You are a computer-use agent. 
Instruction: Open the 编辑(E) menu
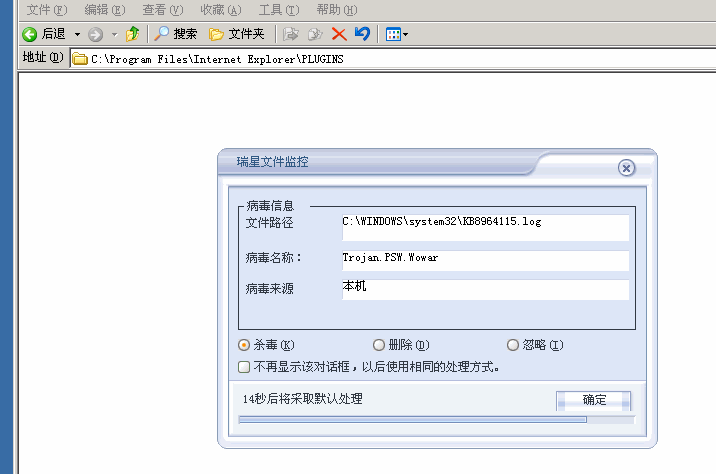click(105, 10)
